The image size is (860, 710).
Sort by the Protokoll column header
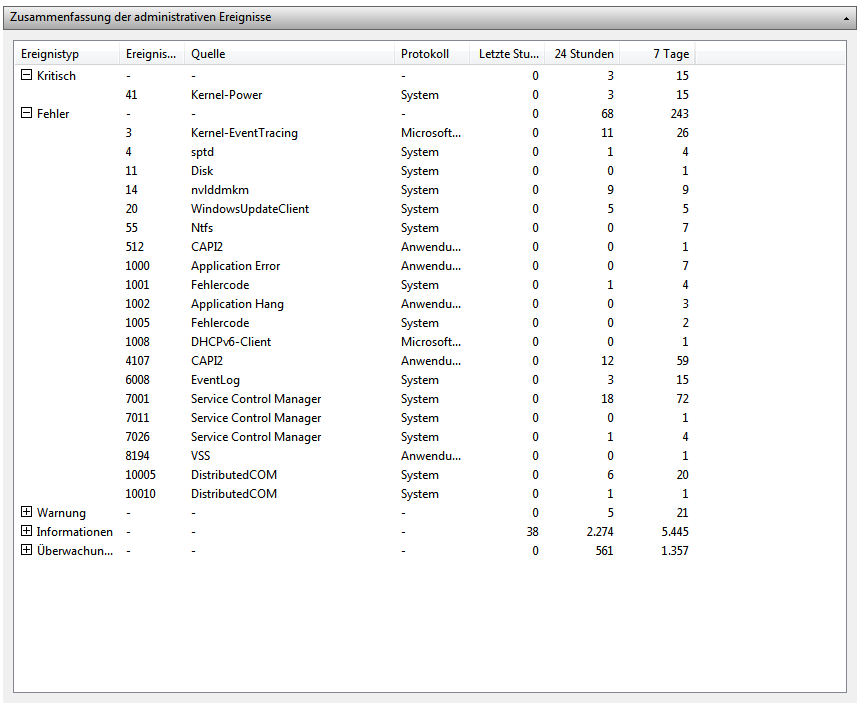432,54
